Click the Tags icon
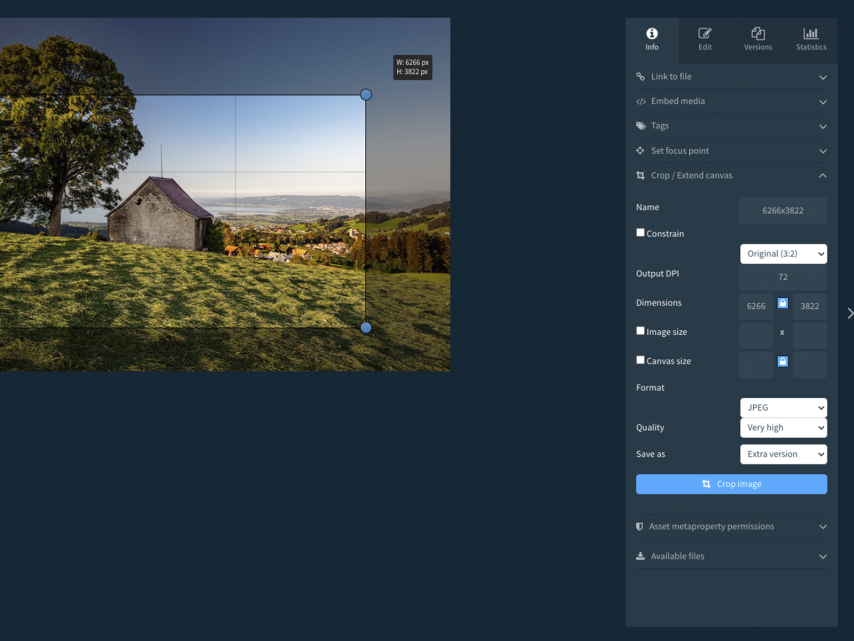The height and width of the screenshot is (641, 854). click(x=640, y=126)
